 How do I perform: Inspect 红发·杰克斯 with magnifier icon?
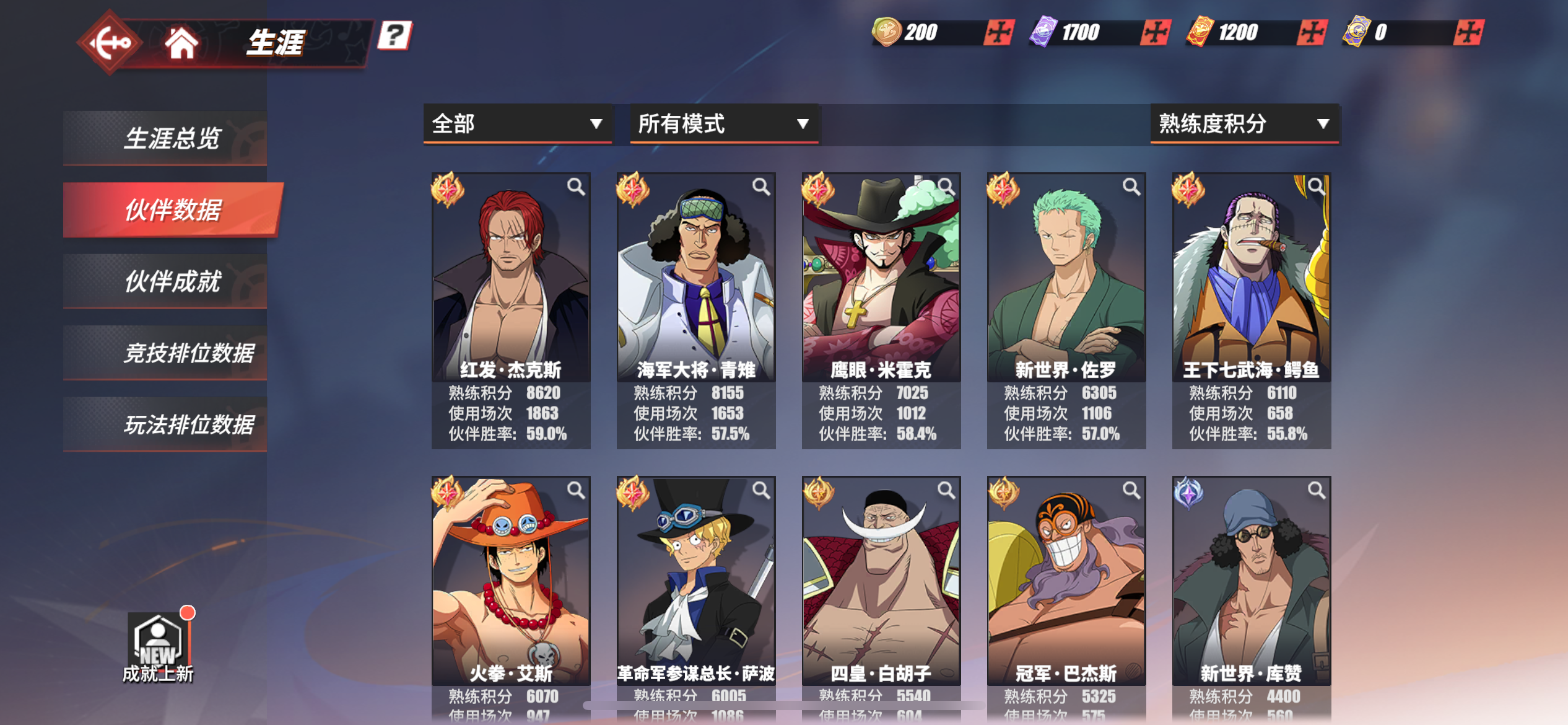click(x=576, y=187)
